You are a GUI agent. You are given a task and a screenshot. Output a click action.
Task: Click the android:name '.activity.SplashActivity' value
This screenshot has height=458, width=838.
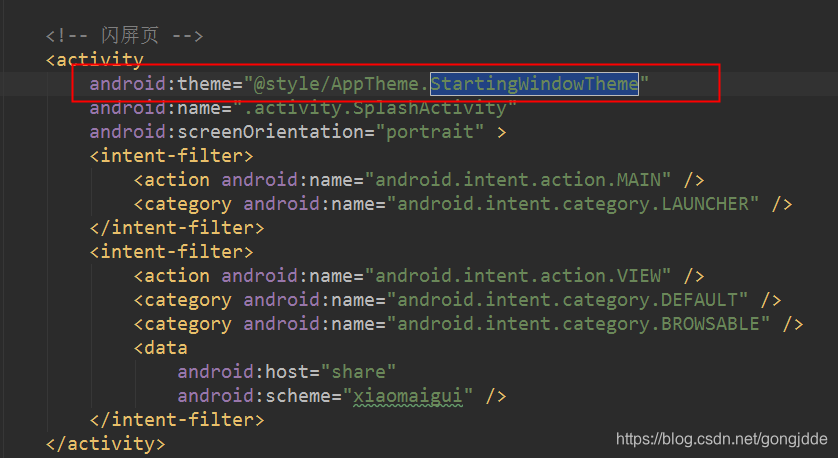(x=375, y=108)
